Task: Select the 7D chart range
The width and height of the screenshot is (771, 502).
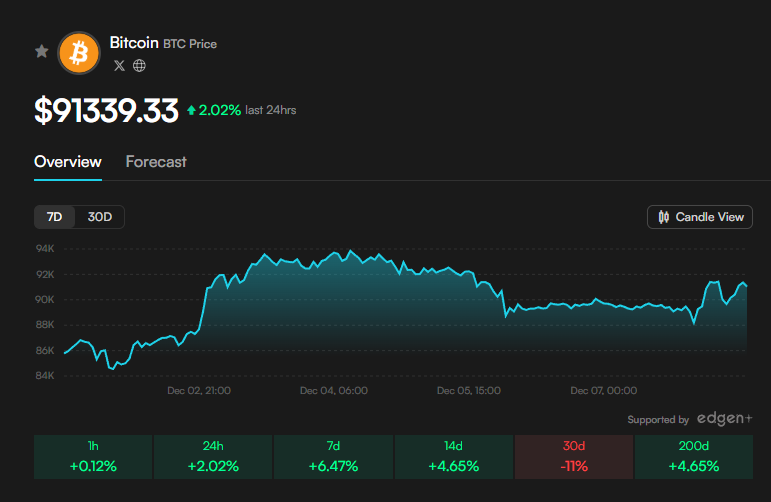Action: pos(55,217)
